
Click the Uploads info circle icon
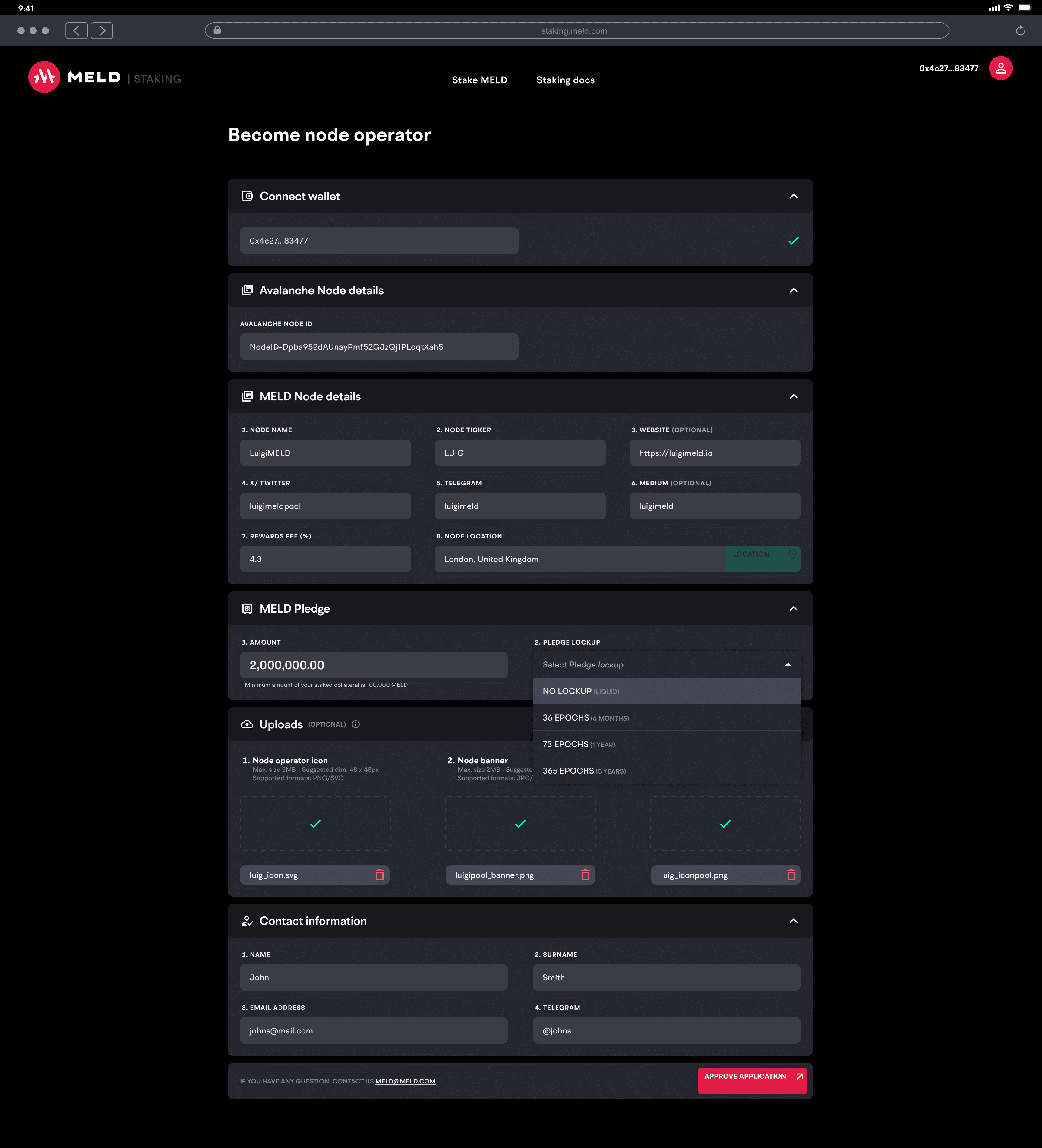coord(356,724)
